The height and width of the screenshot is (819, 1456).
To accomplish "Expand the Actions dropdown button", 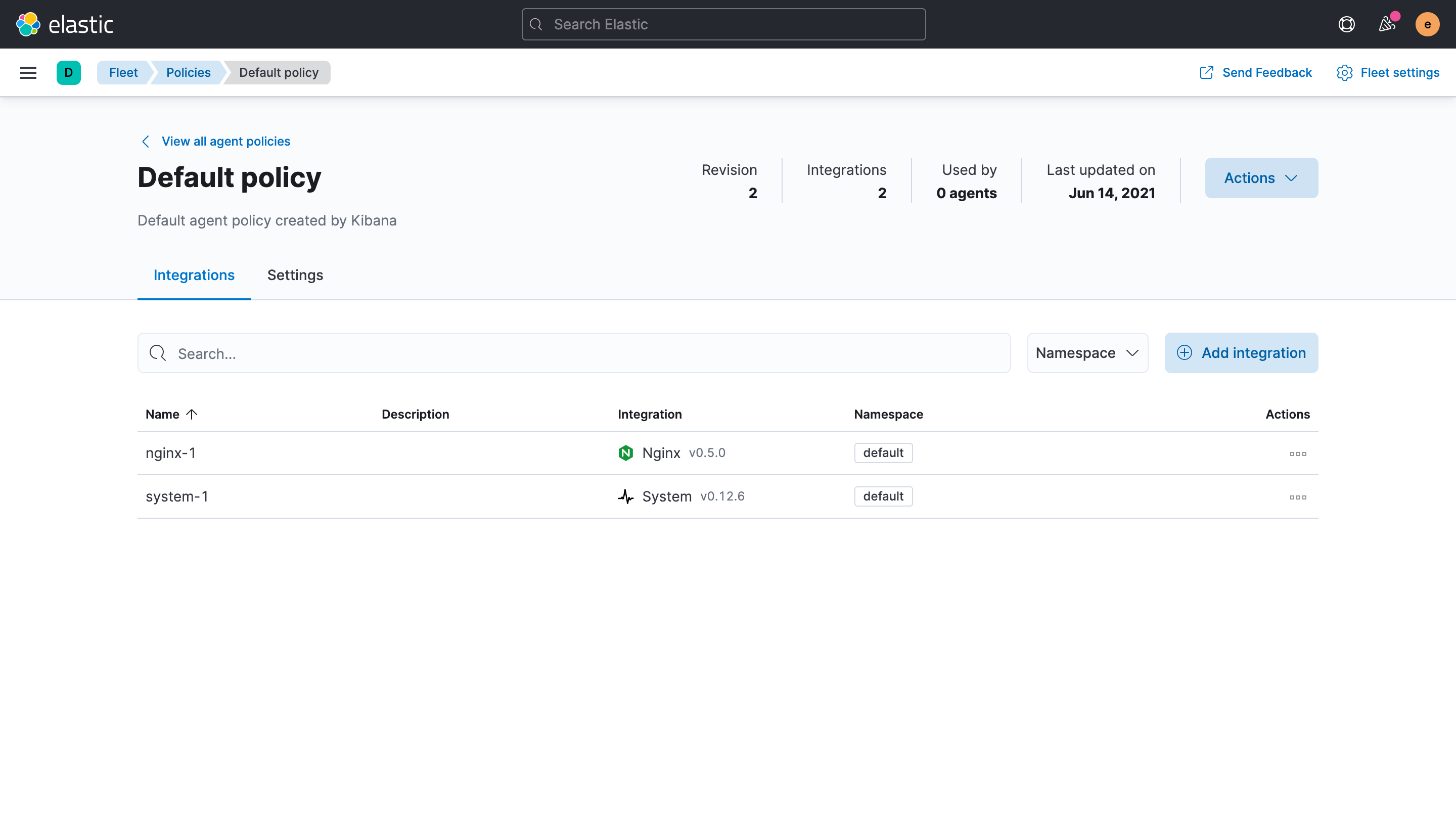I will point(1261,178).
